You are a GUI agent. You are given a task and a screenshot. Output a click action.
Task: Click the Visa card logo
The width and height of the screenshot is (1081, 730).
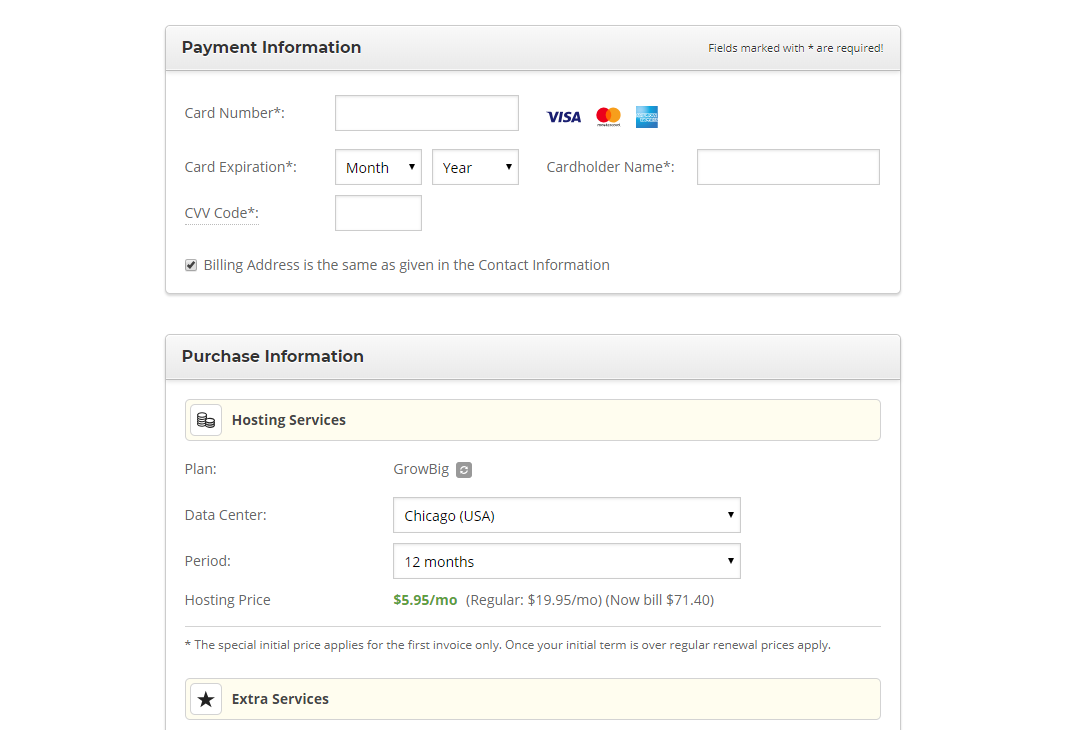563,117
